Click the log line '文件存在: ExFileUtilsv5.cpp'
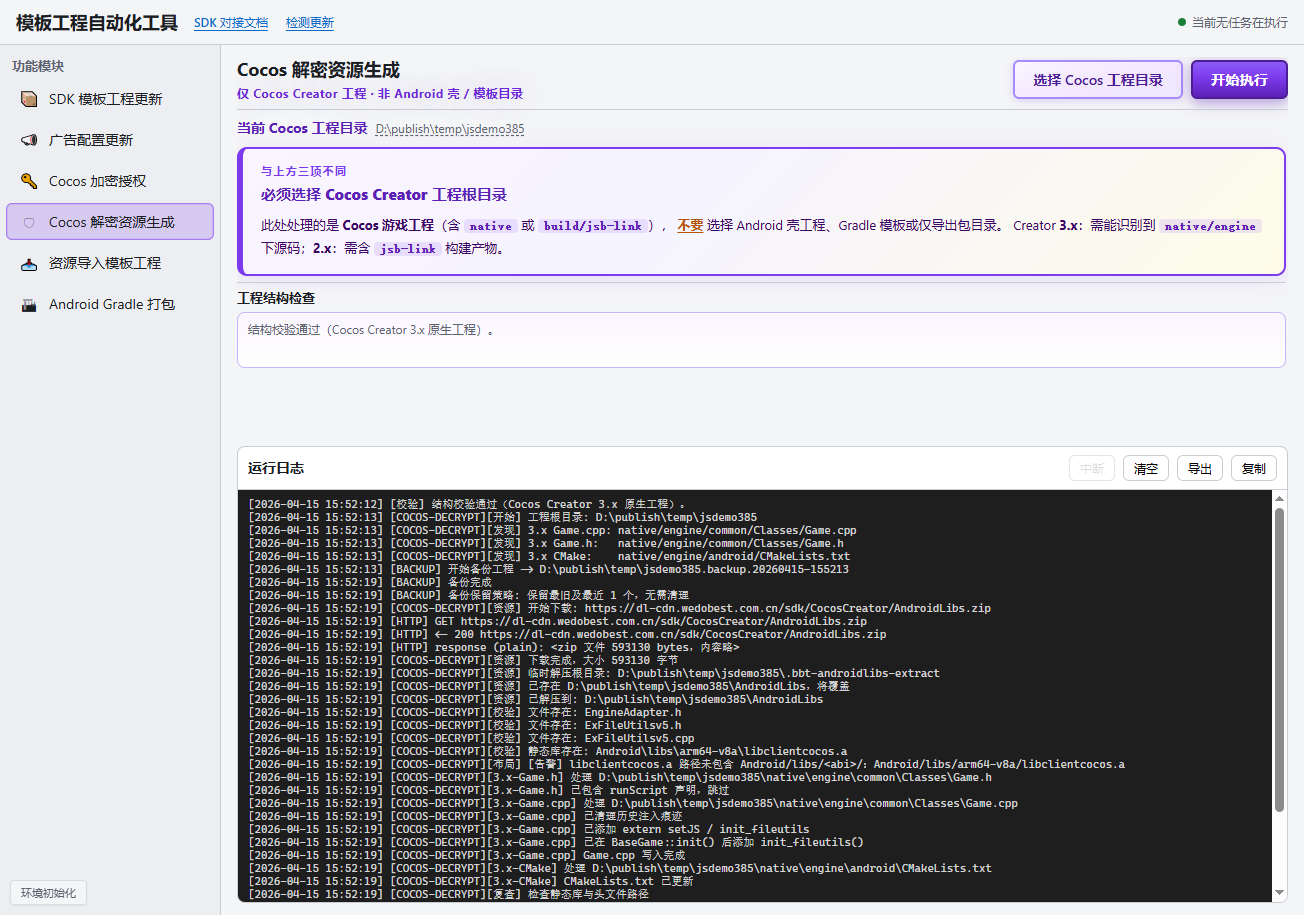This screenshot has height=915, width=1304. tap(471, 738)
